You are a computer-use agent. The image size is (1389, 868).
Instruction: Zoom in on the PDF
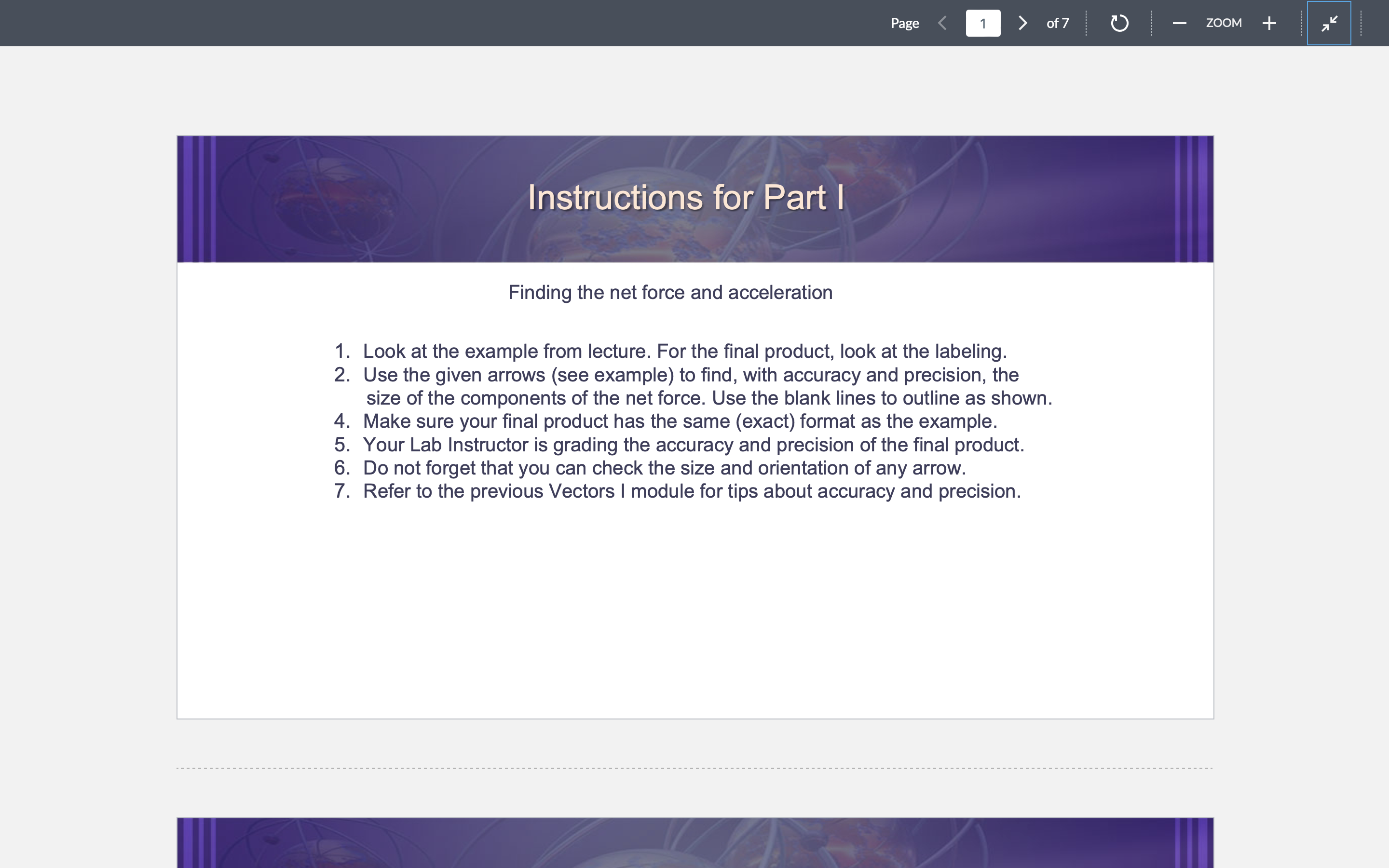(1268, 23)
